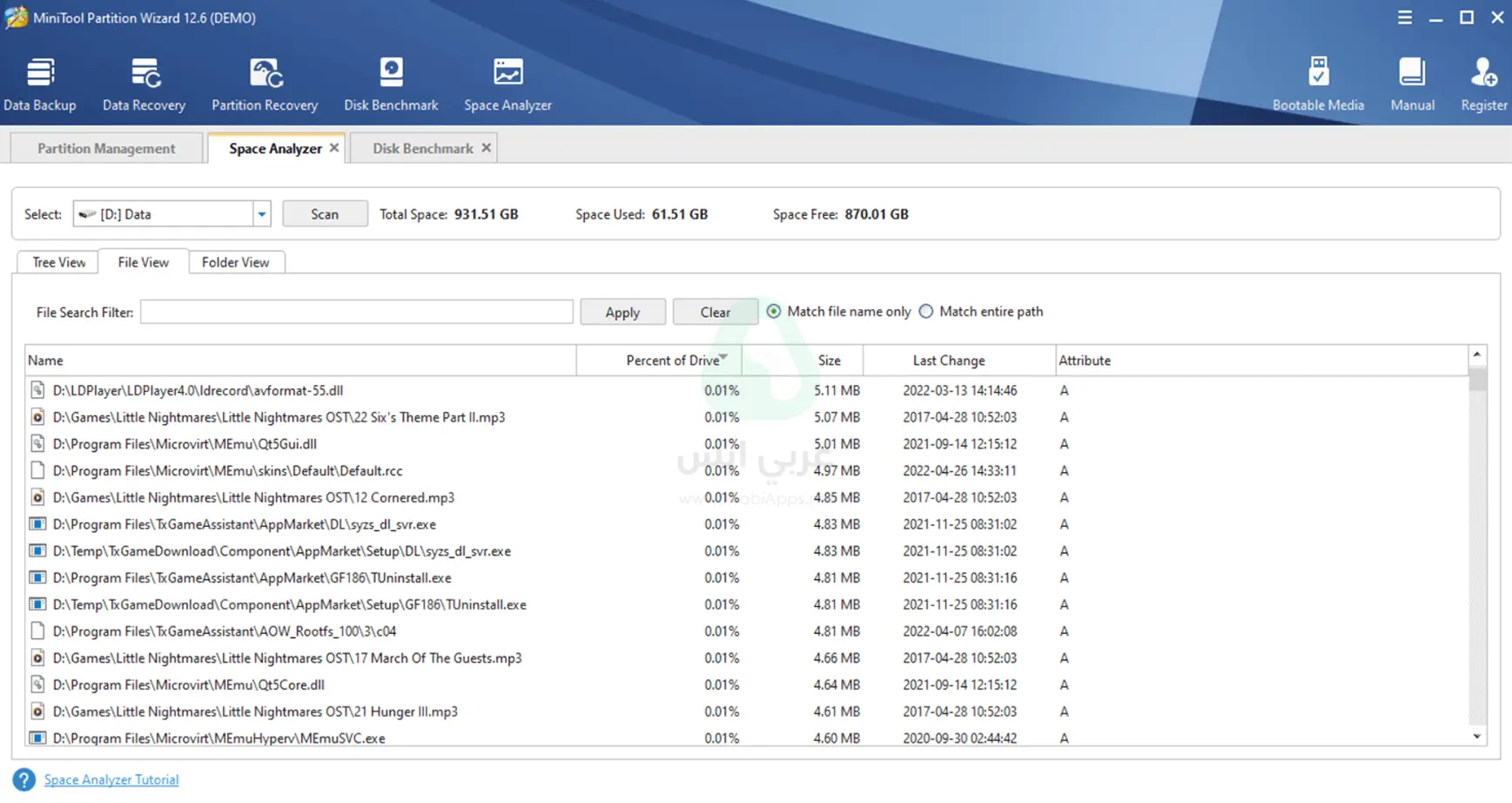1512x803 pixels.
Task: Open the Space Analyzer Tutorial link
Action: pyautogui.click(x=111, y=779)
